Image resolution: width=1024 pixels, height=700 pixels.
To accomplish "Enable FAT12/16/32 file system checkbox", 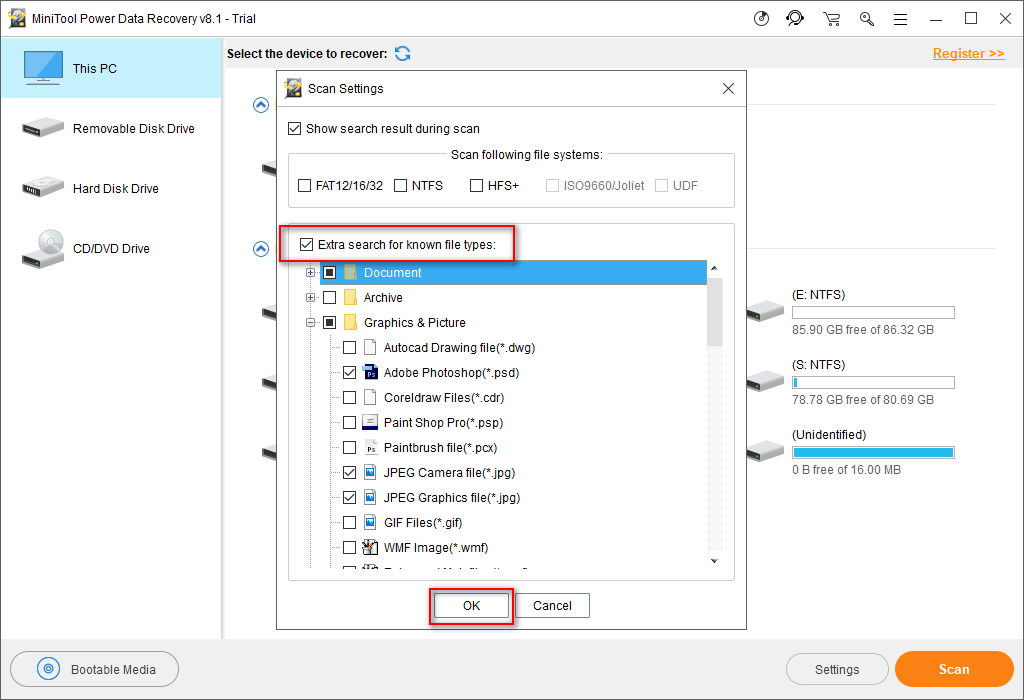I will tap(304, 185).
